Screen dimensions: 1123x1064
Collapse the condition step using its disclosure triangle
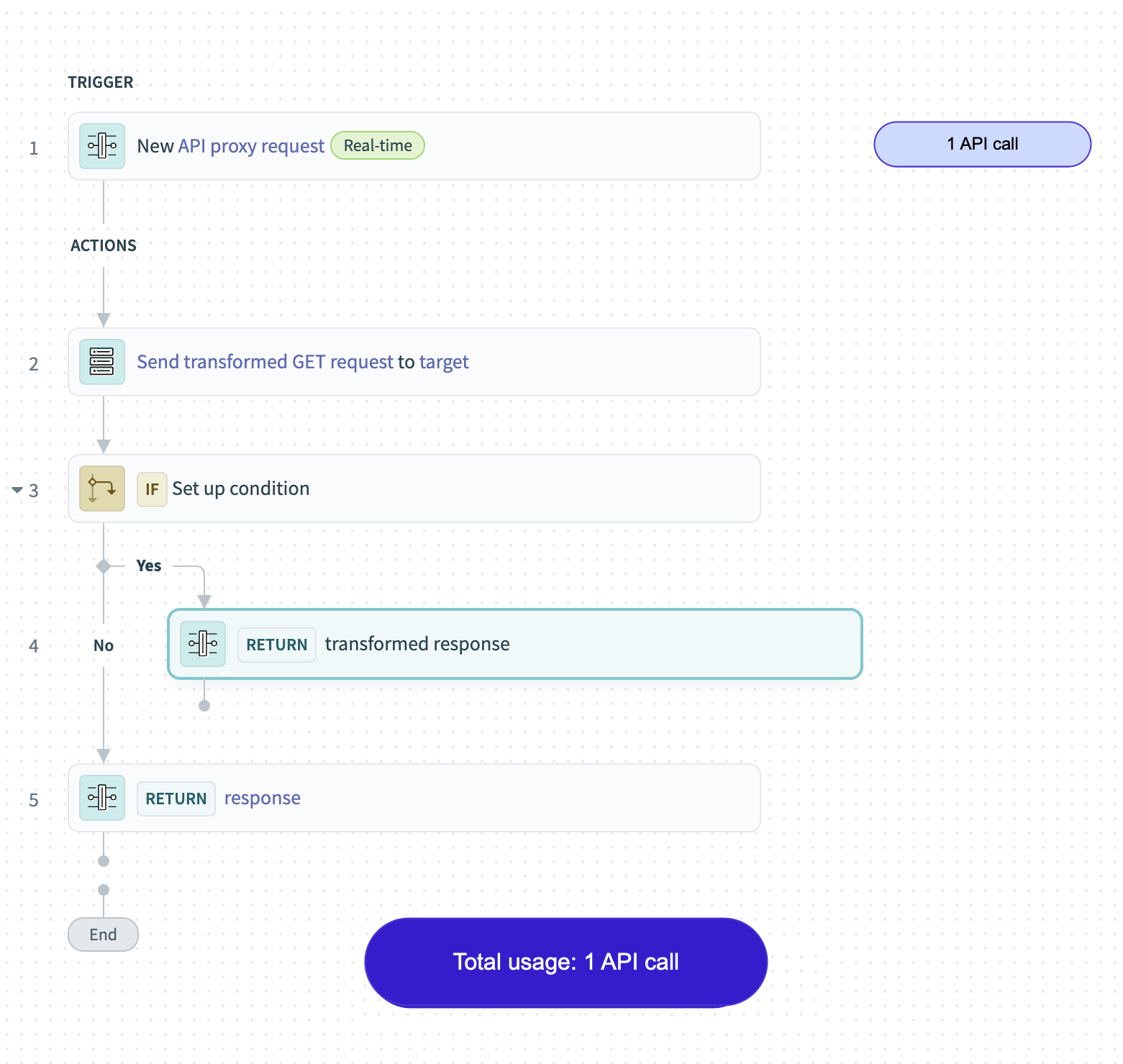click(x=17, y=490)
